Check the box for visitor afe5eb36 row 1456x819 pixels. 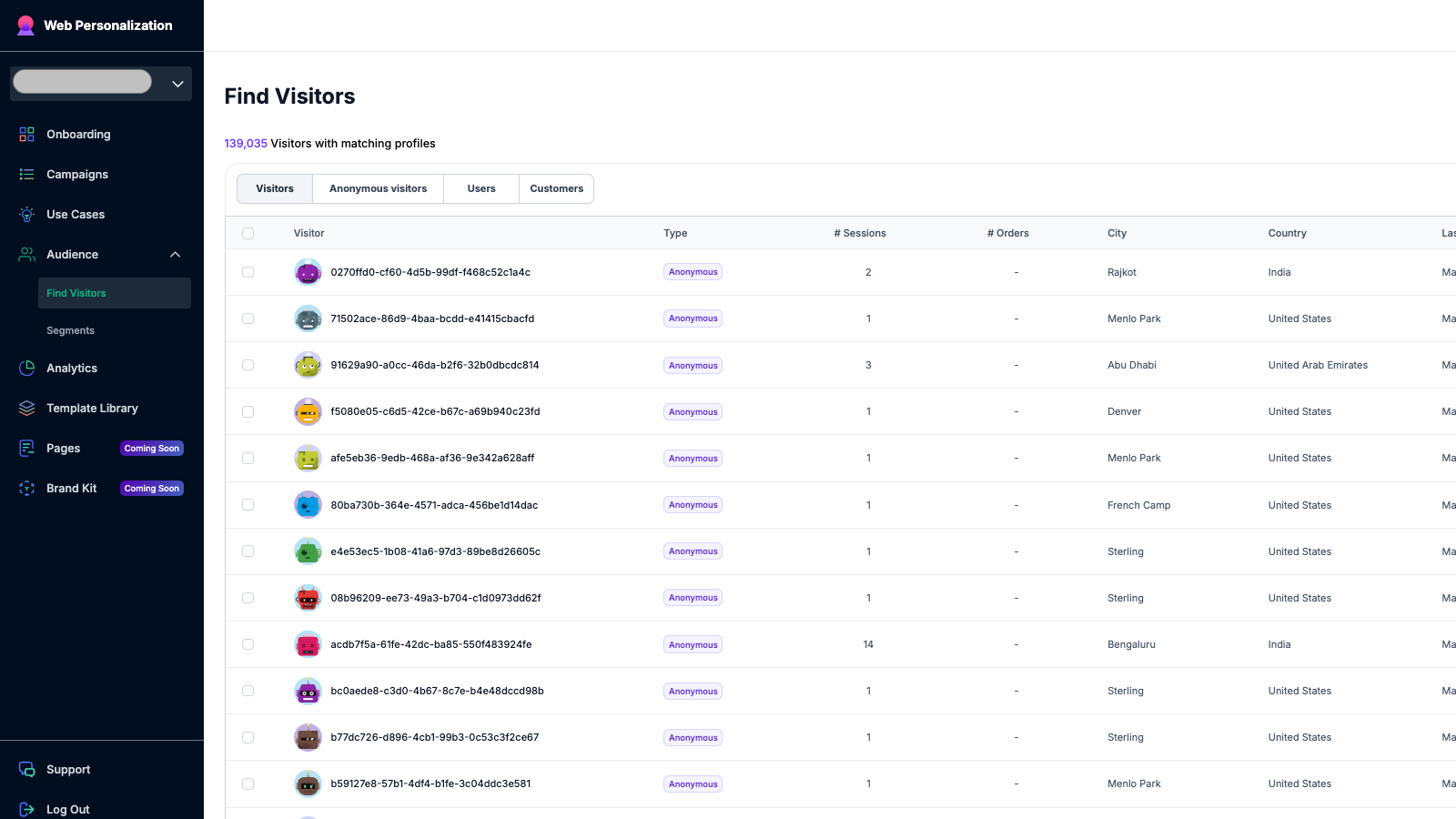pos(248,458)
